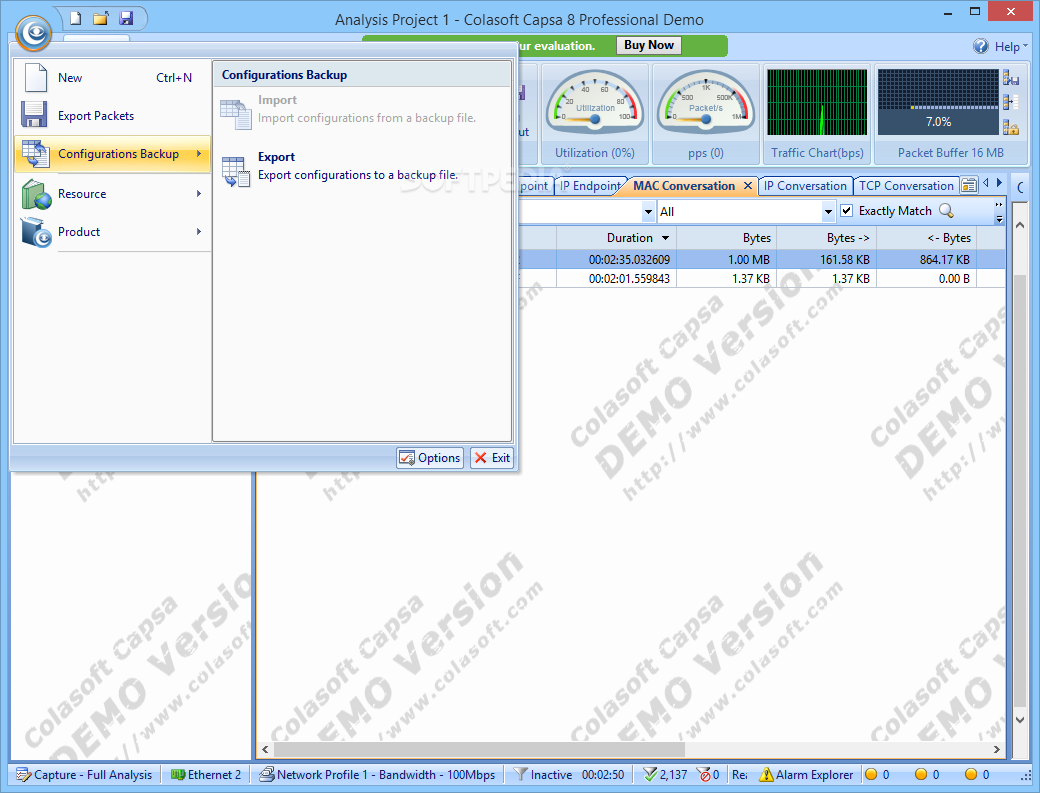Switch to the IP Endpoint tab
Image resolution: width=1040 pixels, height=793 pixels.
point(590,186)
